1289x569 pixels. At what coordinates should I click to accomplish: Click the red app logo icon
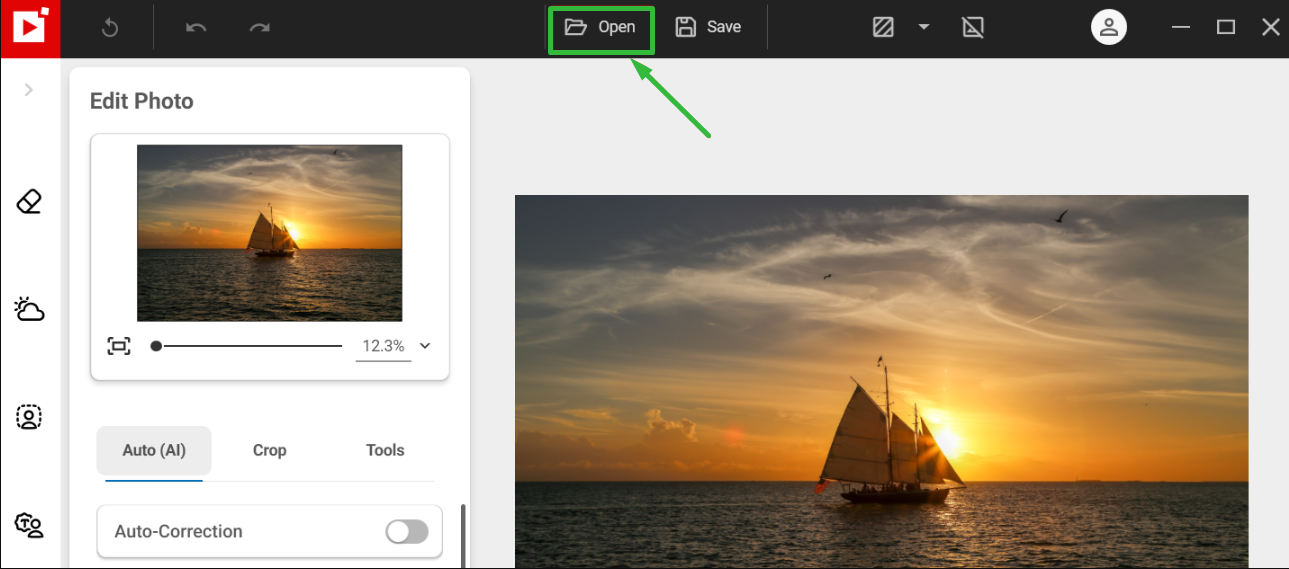[x=30, y=27]
